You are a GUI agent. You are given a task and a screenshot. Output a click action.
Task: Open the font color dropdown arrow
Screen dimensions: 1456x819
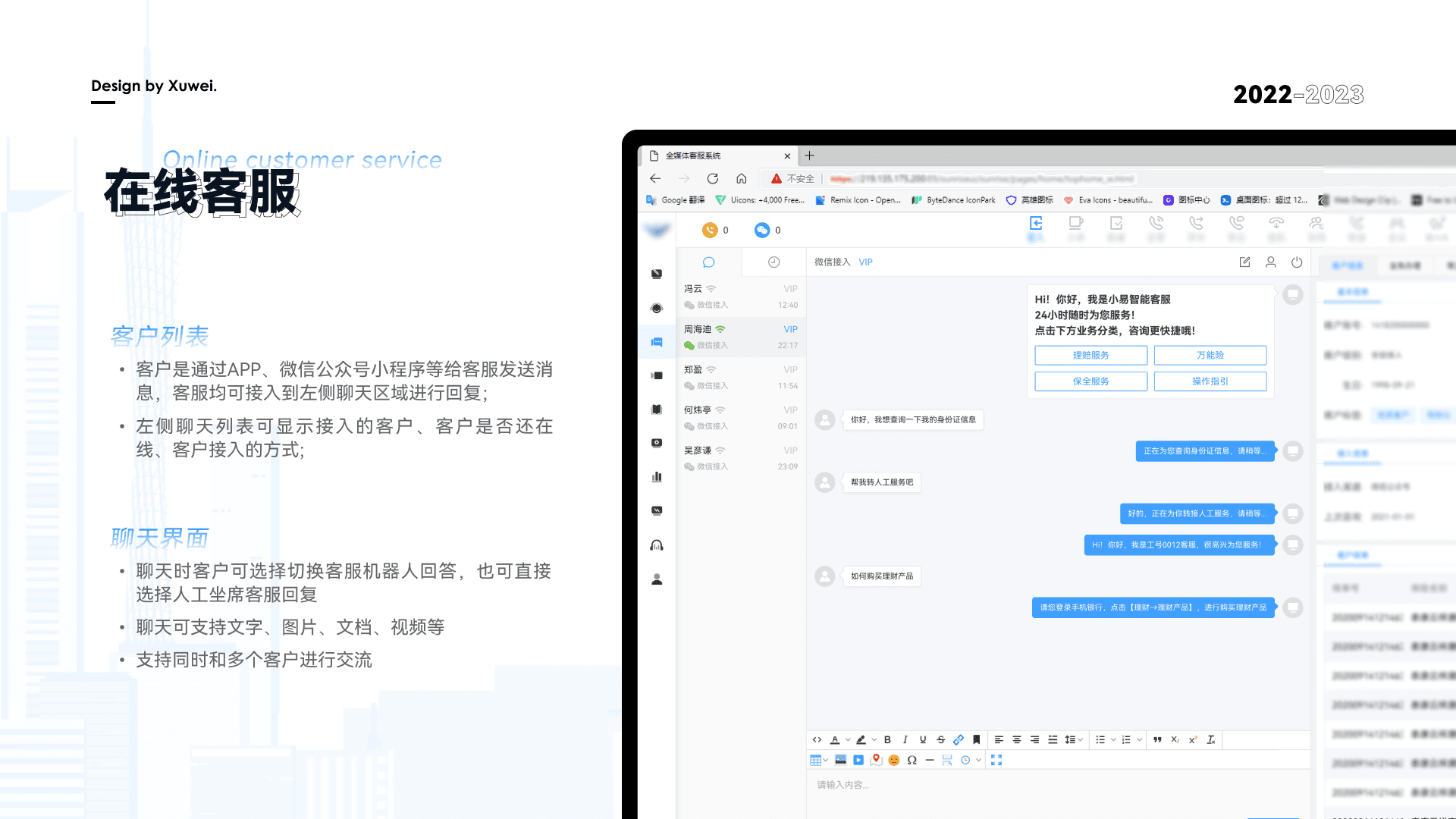[848, 740]
